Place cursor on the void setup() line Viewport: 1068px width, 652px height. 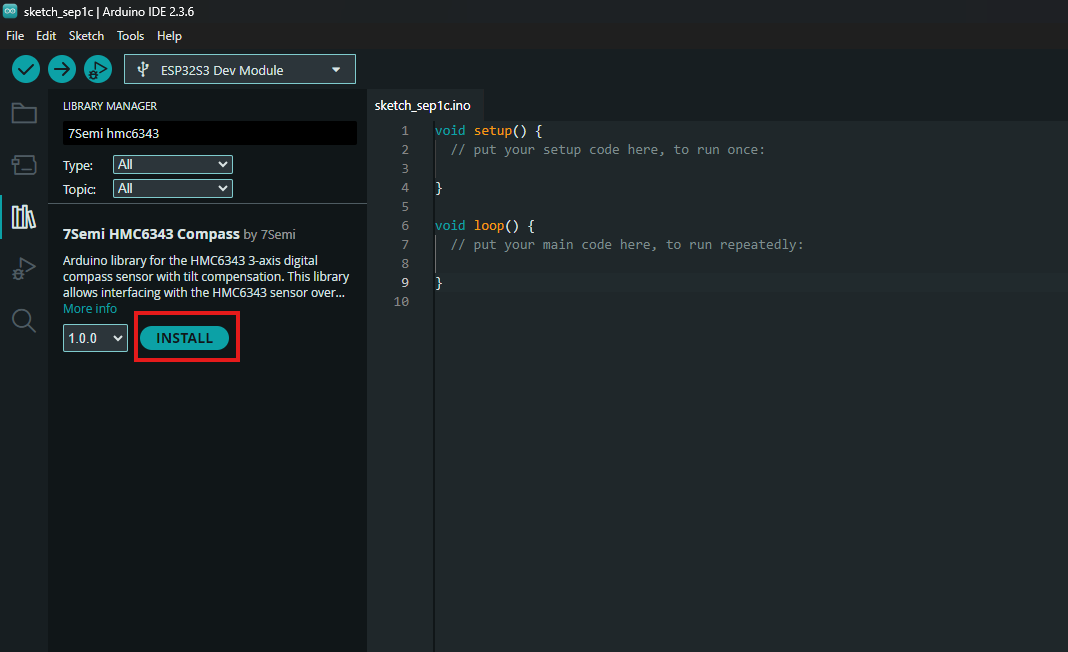(x=488, y=131)
